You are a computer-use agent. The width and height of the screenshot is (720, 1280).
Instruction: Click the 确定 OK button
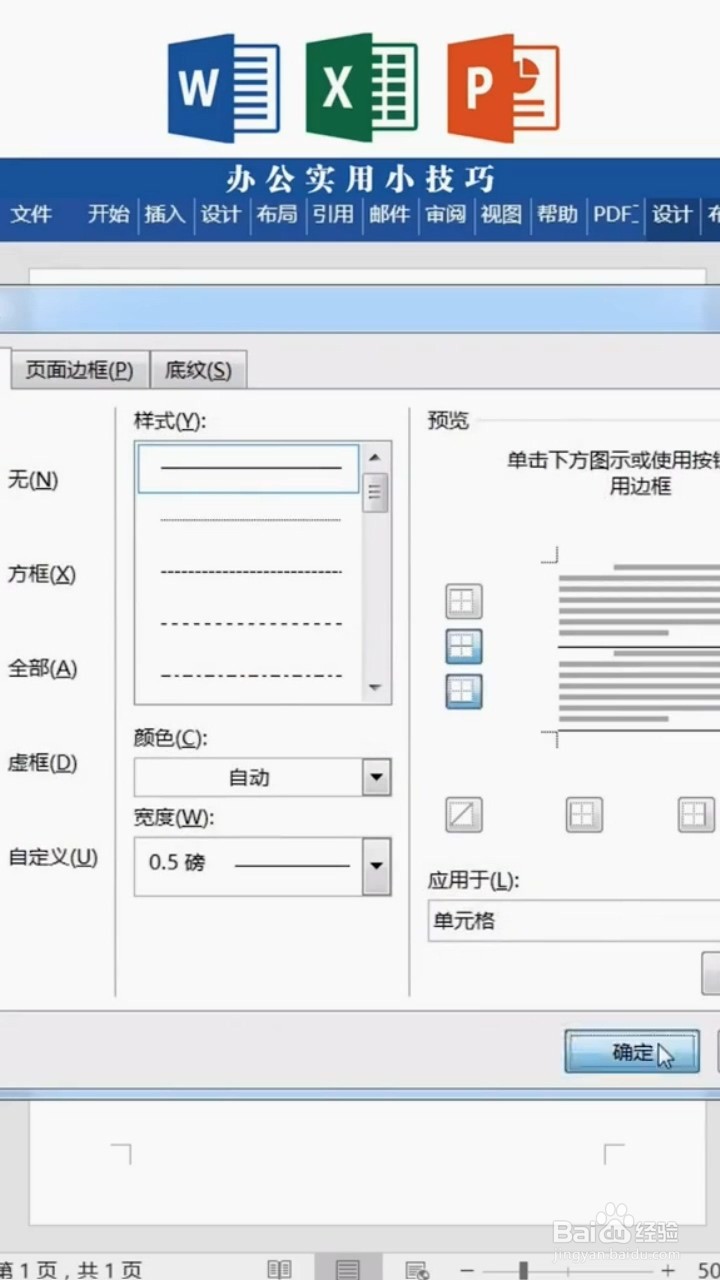(x=632, y=1052)
